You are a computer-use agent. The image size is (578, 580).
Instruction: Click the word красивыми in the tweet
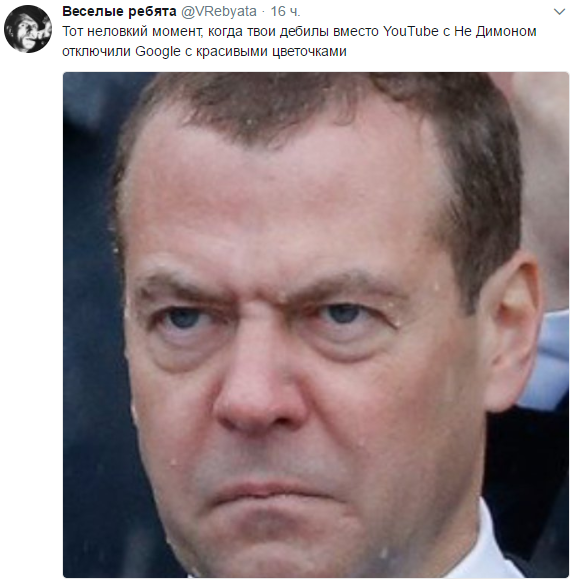231,52
